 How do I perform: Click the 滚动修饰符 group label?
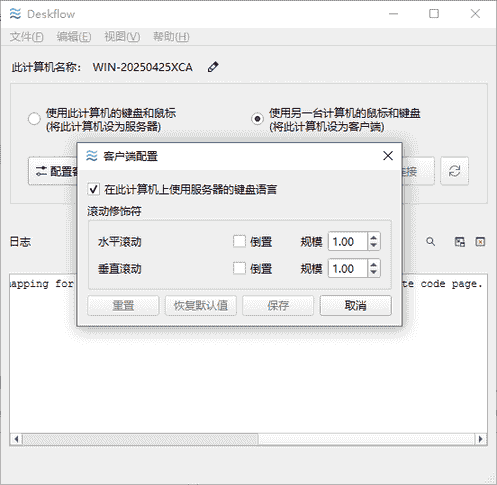point(114,211)
